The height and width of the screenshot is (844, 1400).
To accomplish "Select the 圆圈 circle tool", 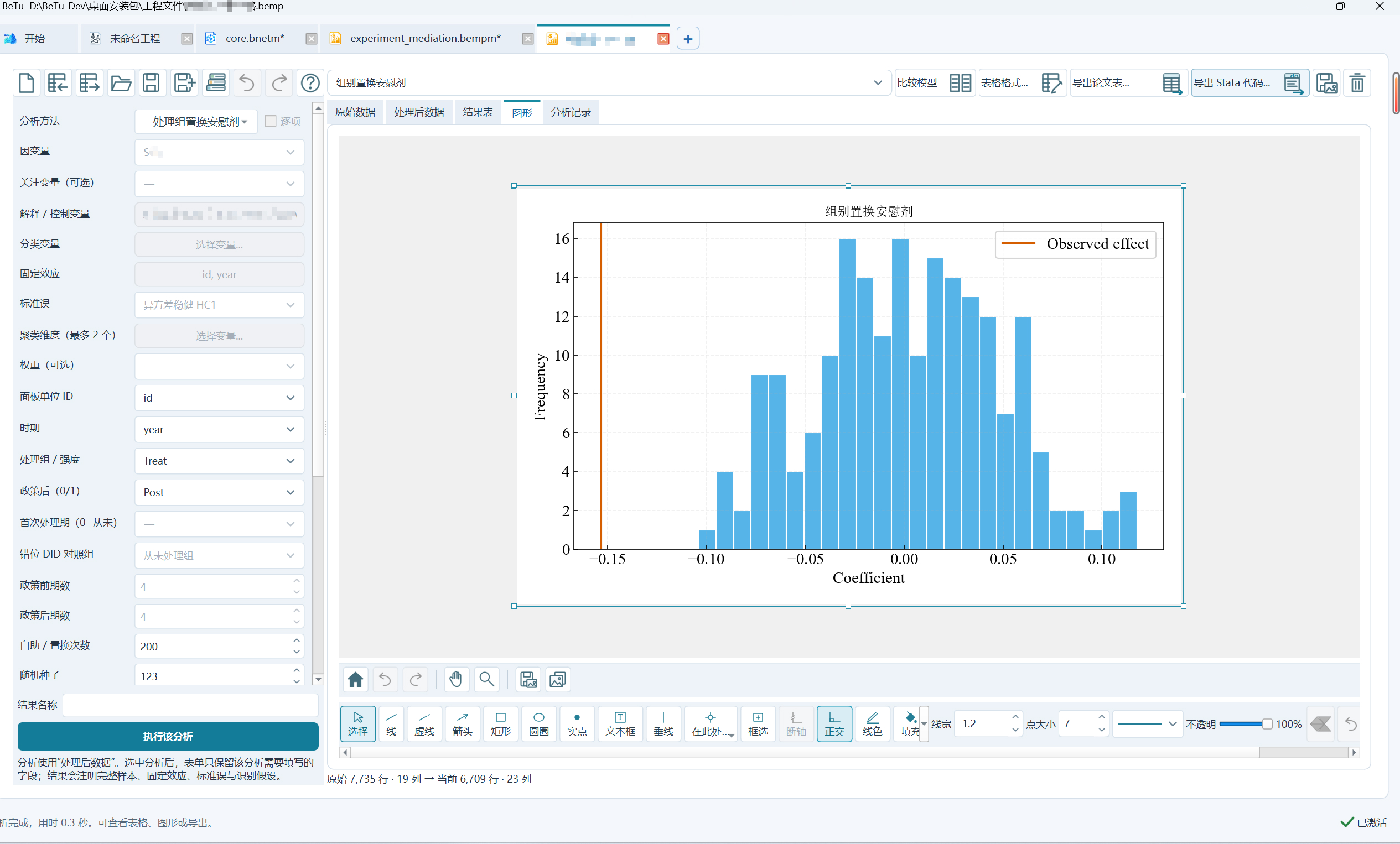I will tap(538, 723).
